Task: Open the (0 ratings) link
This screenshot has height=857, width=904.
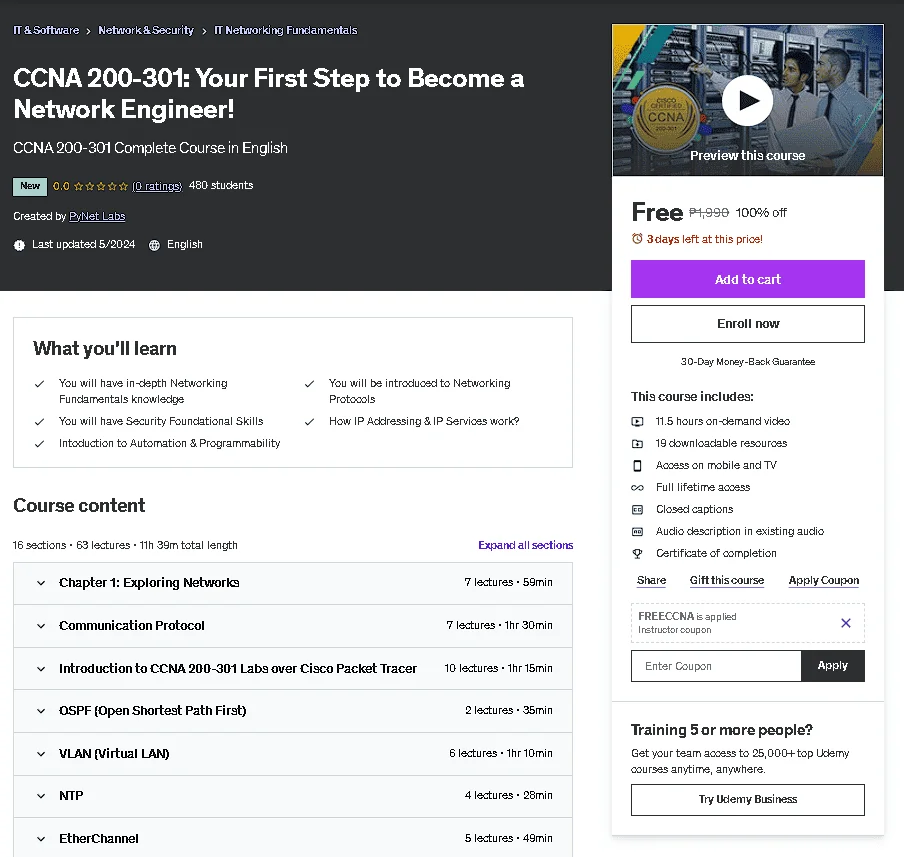Action: [157, 186]
